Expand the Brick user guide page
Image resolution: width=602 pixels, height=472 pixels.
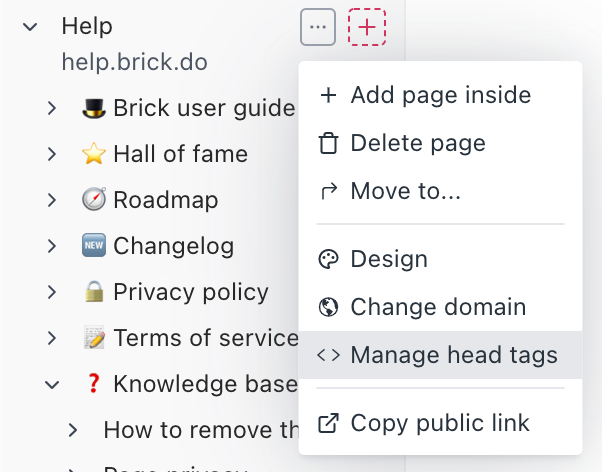point(52,108)
